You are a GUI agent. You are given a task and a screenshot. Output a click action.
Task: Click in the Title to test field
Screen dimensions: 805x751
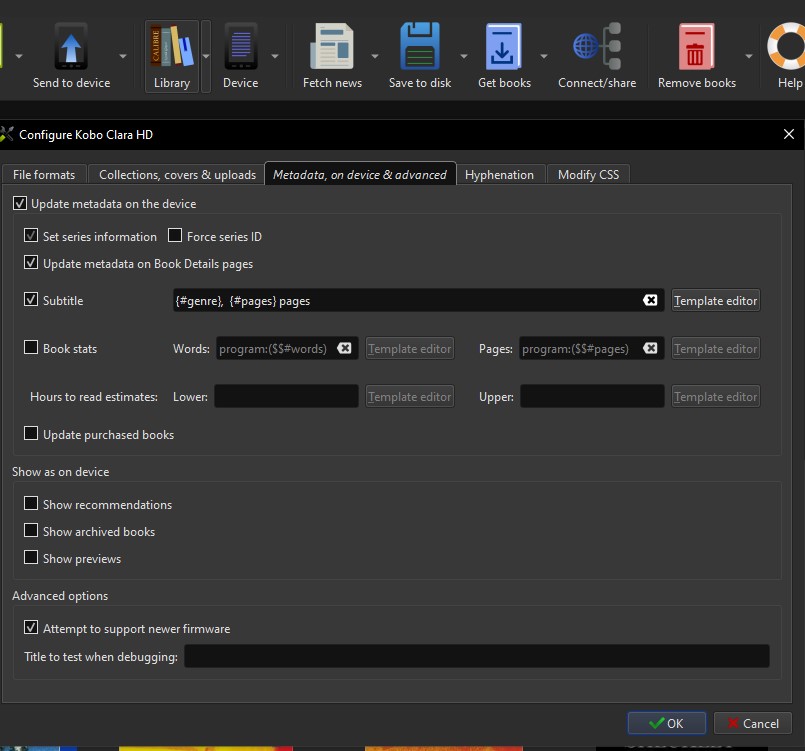(476, 656)
